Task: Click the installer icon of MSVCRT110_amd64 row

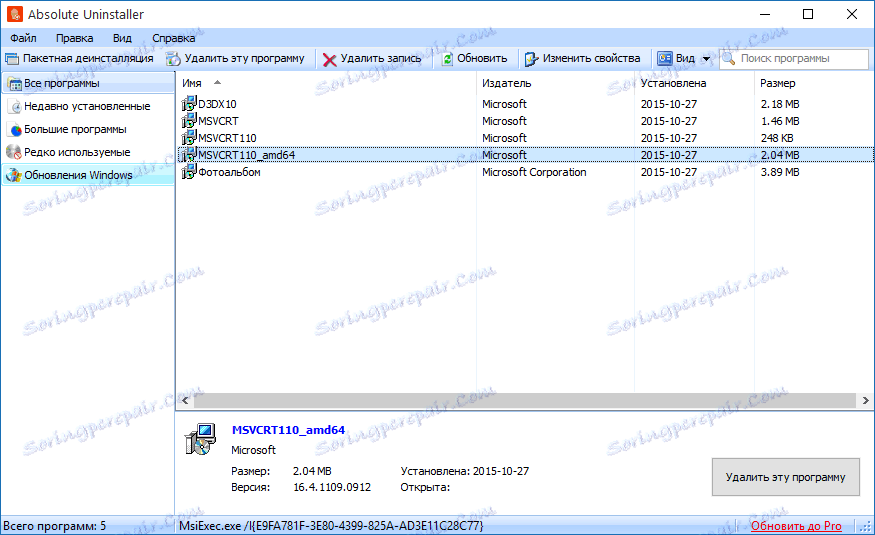Action: coord(189,154)
